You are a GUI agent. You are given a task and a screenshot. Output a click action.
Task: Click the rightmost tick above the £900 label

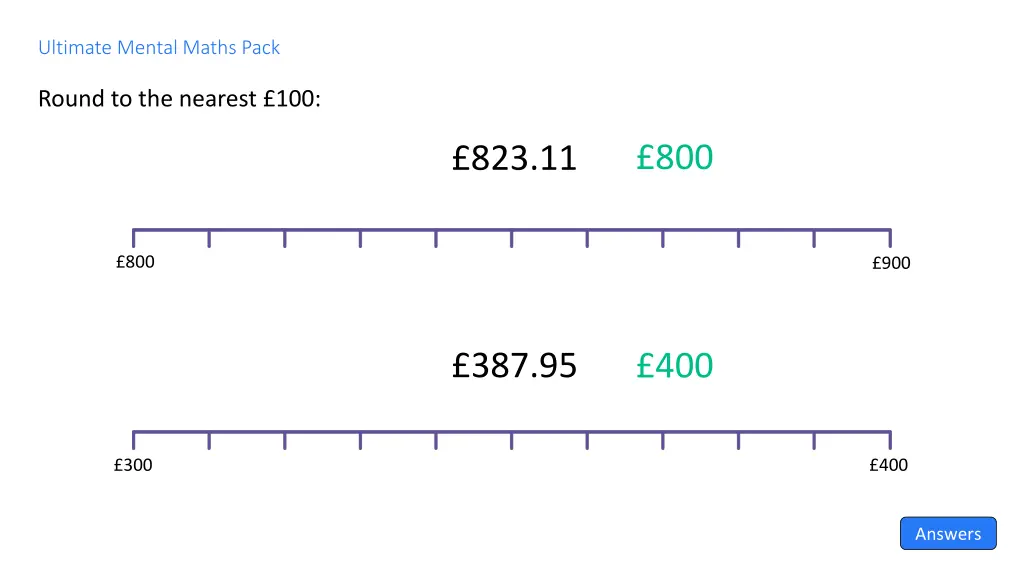tap(890, 238)
